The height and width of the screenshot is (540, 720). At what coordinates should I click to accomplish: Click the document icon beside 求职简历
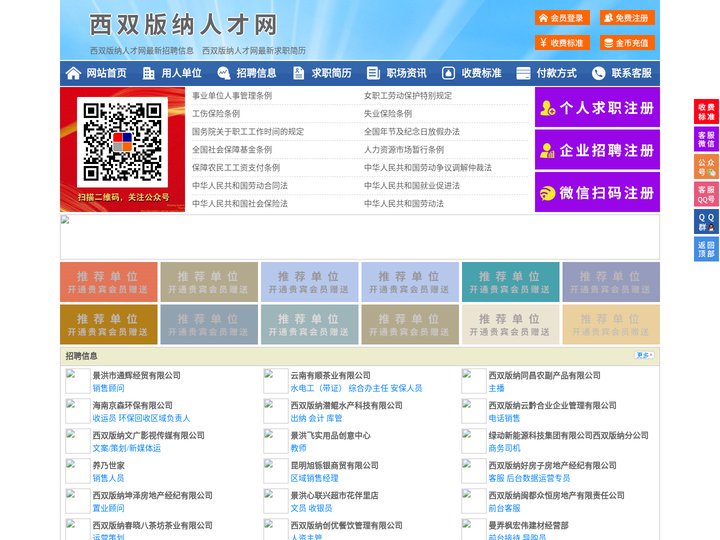pyautogui.click(x=298, y=73)
